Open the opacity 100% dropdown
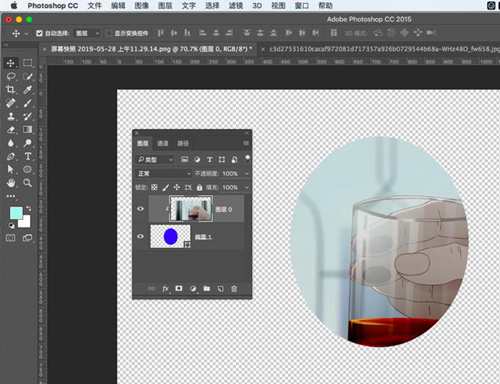This screenshot has width=500, height=384. (247, 174)
